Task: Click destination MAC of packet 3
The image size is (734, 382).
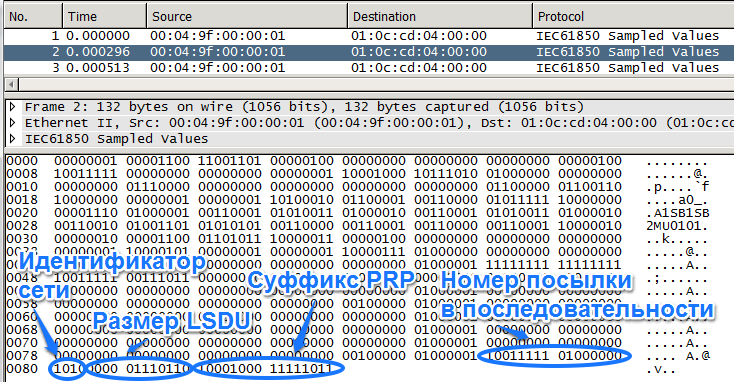Action: coord(419,68)
